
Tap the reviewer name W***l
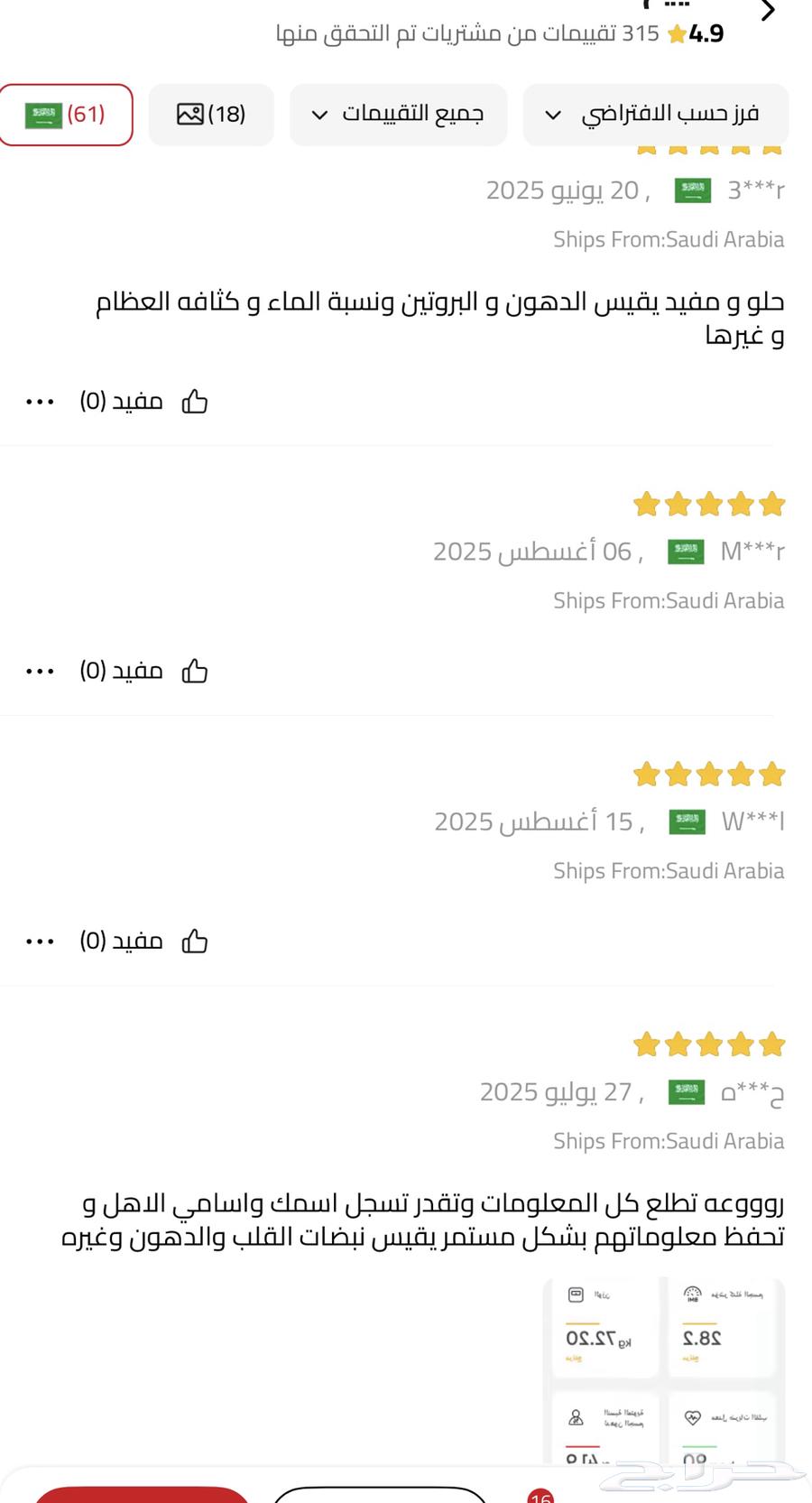pos(752,821)
